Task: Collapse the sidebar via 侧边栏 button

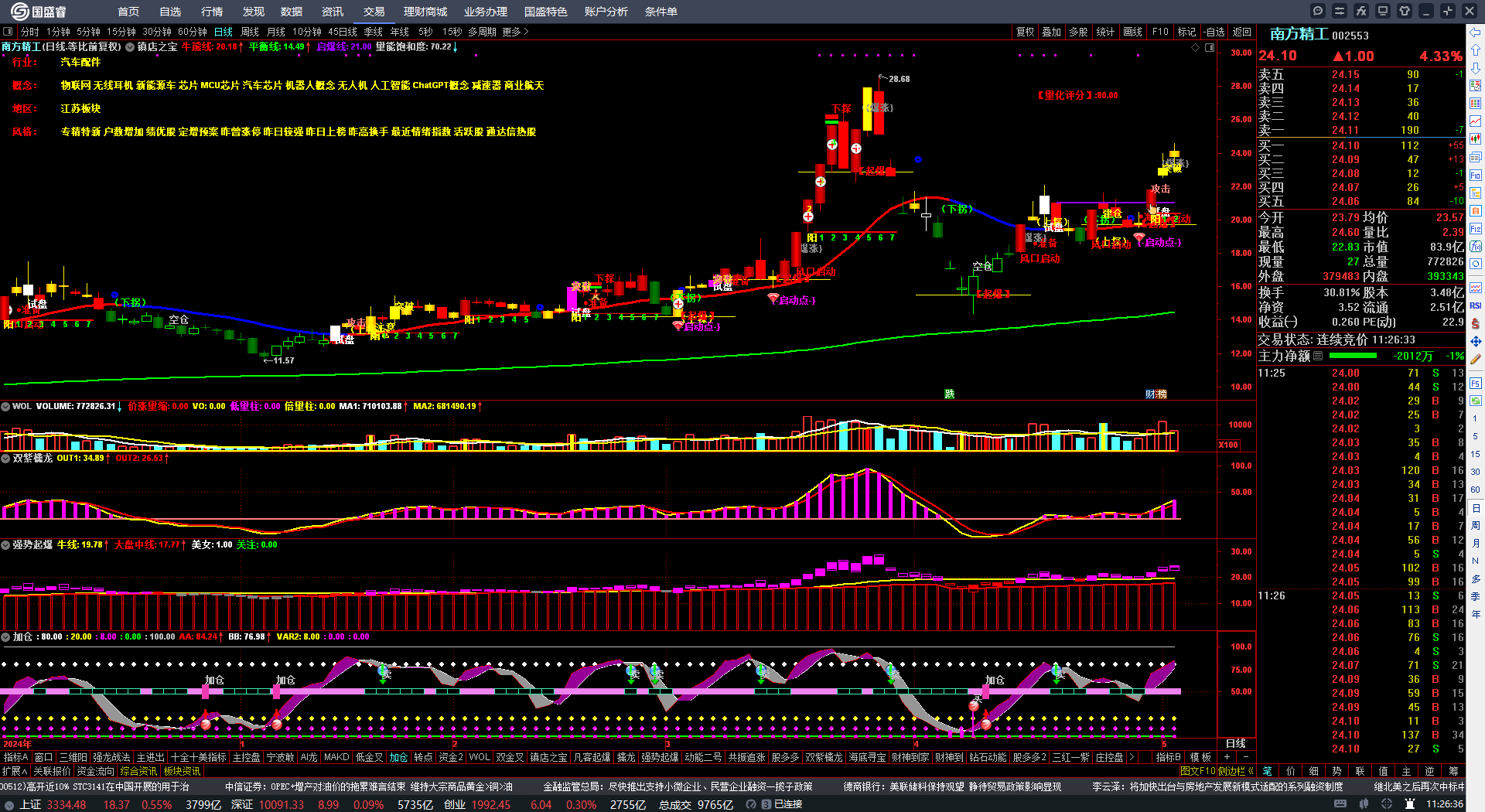Action: point(1236,771)
